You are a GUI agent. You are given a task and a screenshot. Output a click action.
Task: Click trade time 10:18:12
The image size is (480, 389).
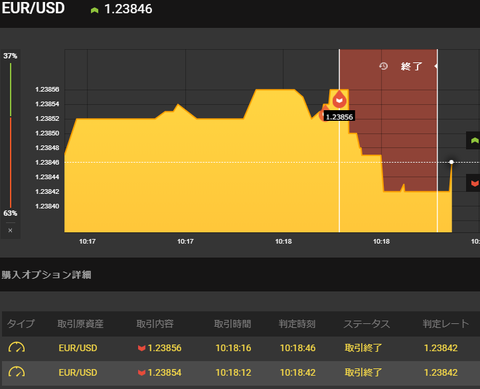233,373
